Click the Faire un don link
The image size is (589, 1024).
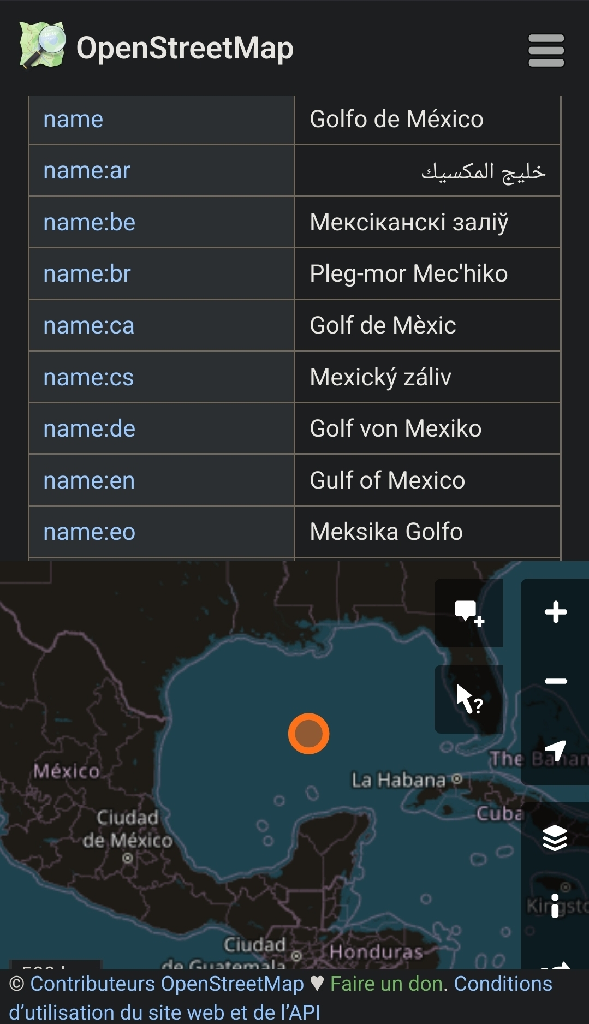point(387,984)
